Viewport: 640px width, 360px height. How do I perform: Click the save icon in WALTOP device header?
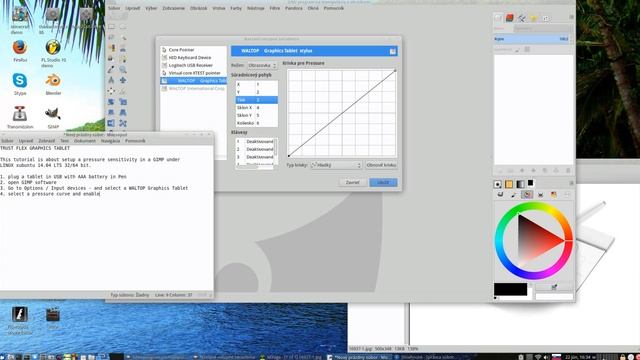(392, 51)
